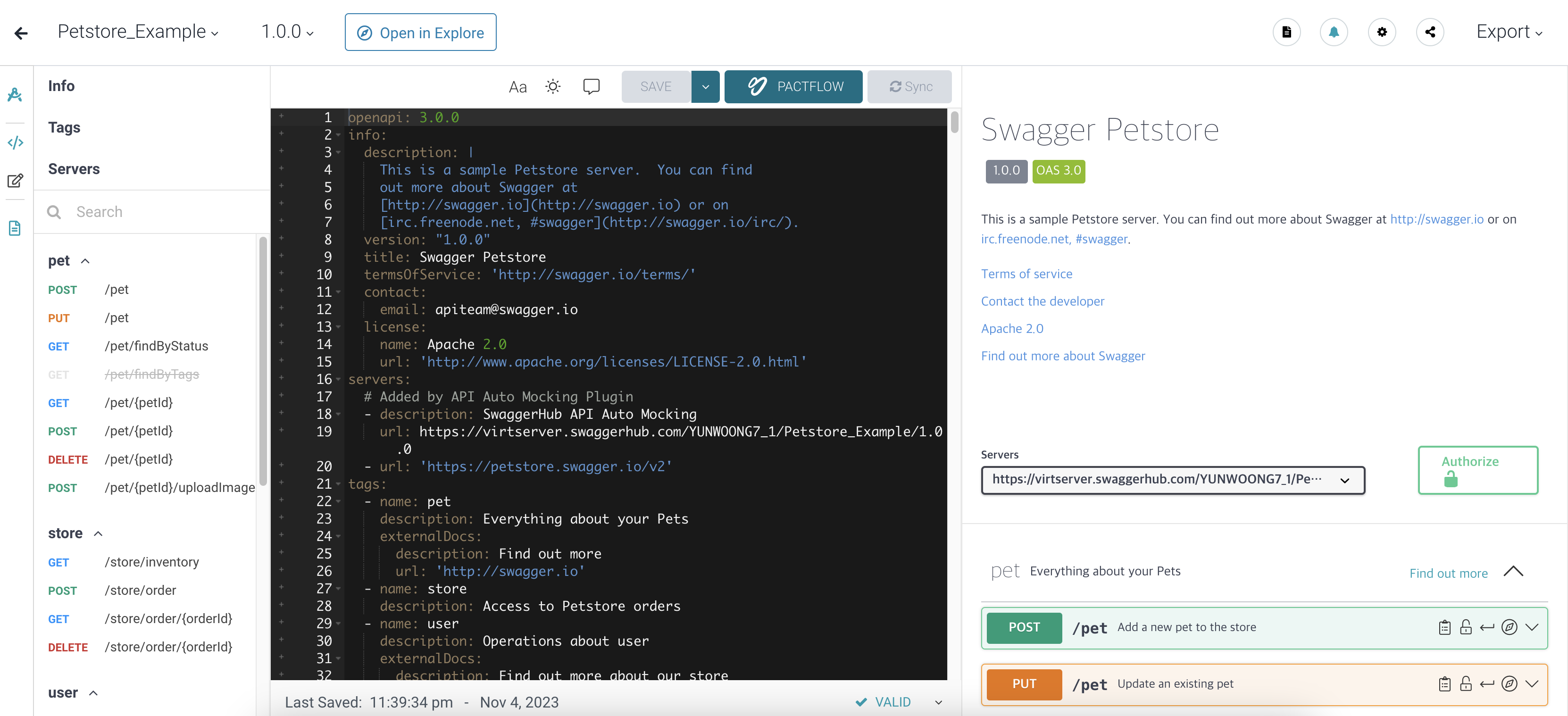Open the Petstore_Example name dropdown
The image size is (1568, 716).
tap(138, 32)
